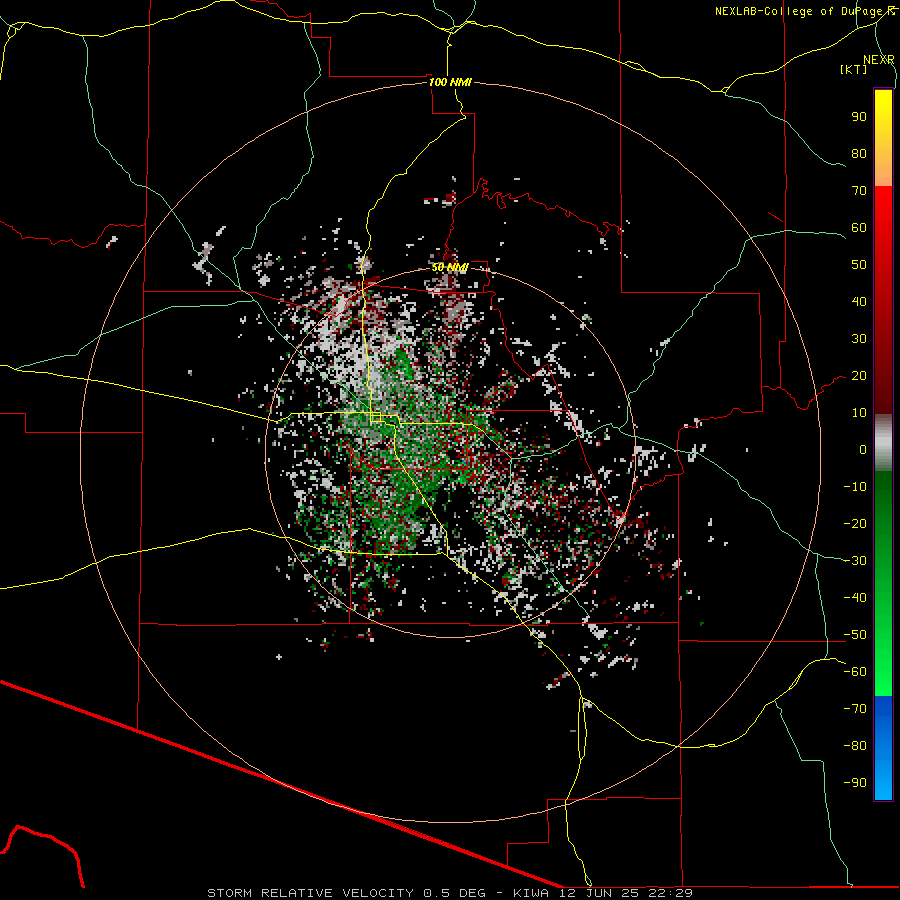
Task: Click the -60 value on velocity scale
Action: [x=855, y=672]
